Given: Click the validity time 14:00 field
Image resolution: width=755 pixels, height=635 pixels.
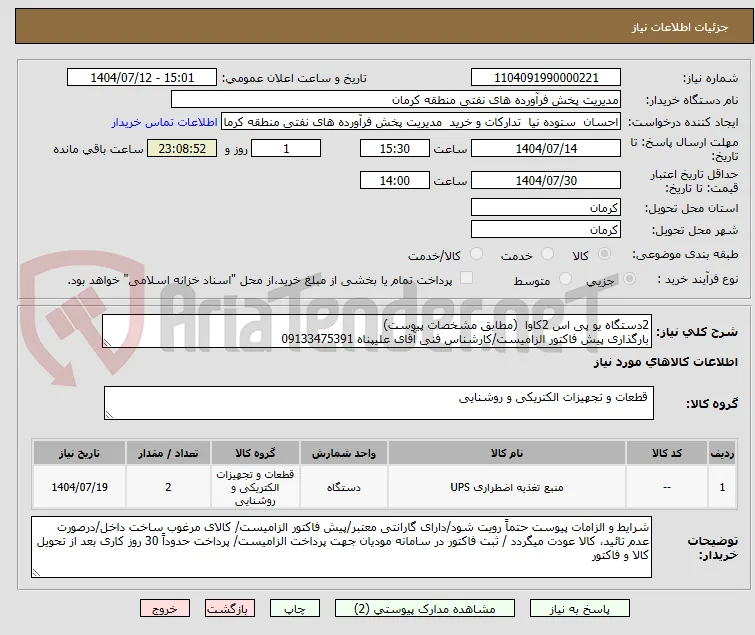Looking at the screenshot, I should click(x=394, y=181).
